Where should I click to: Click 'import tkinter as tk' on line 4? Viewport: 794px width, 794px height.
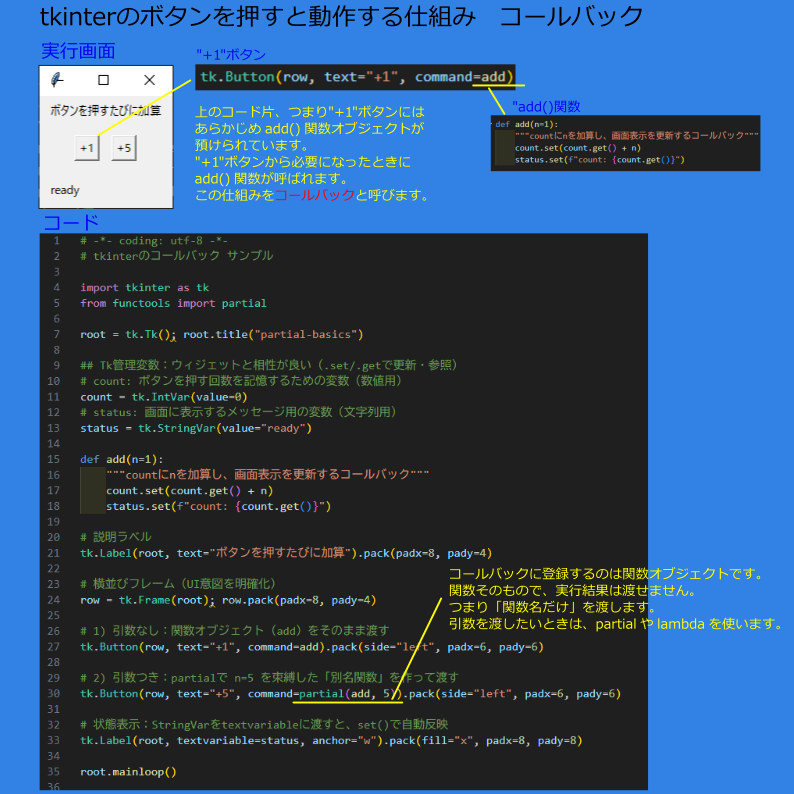click(144, 288)
